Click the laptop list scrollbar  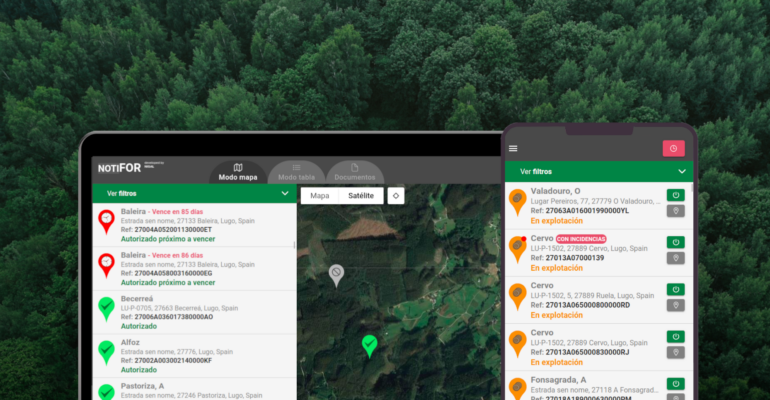point(295,244)
